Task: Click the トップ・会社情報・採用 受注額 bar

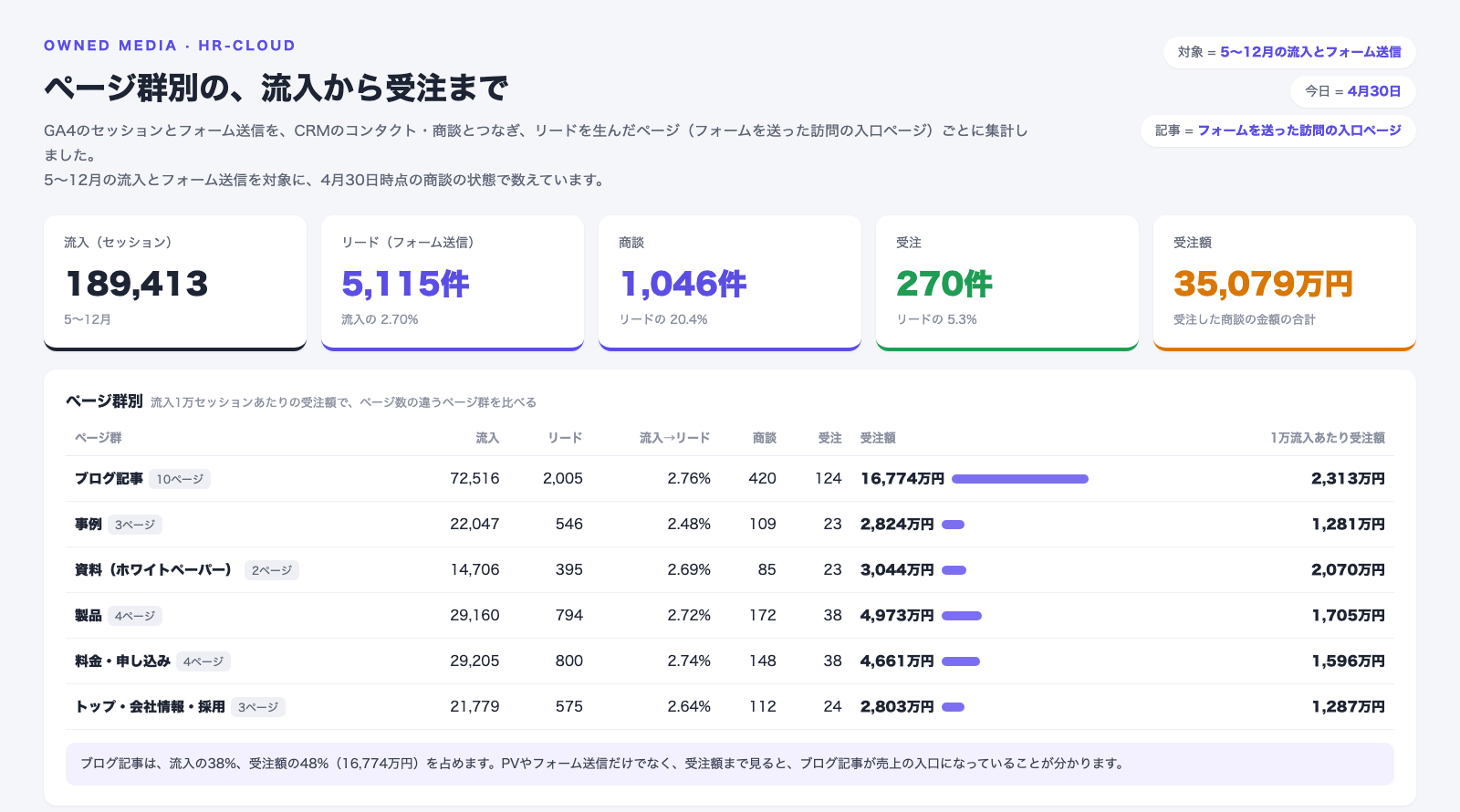Action: click(x=953, y=707)
